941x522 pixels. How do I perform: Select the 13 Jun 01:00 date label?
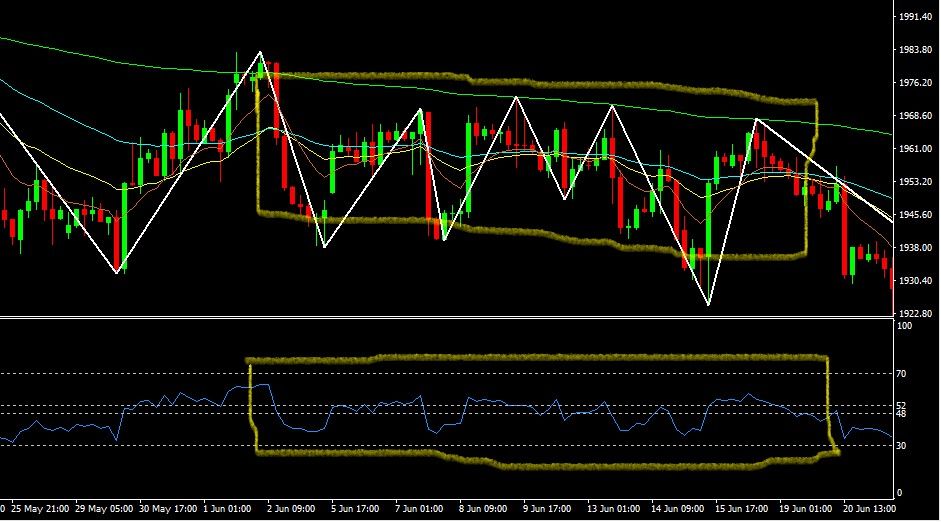[613, 509]
